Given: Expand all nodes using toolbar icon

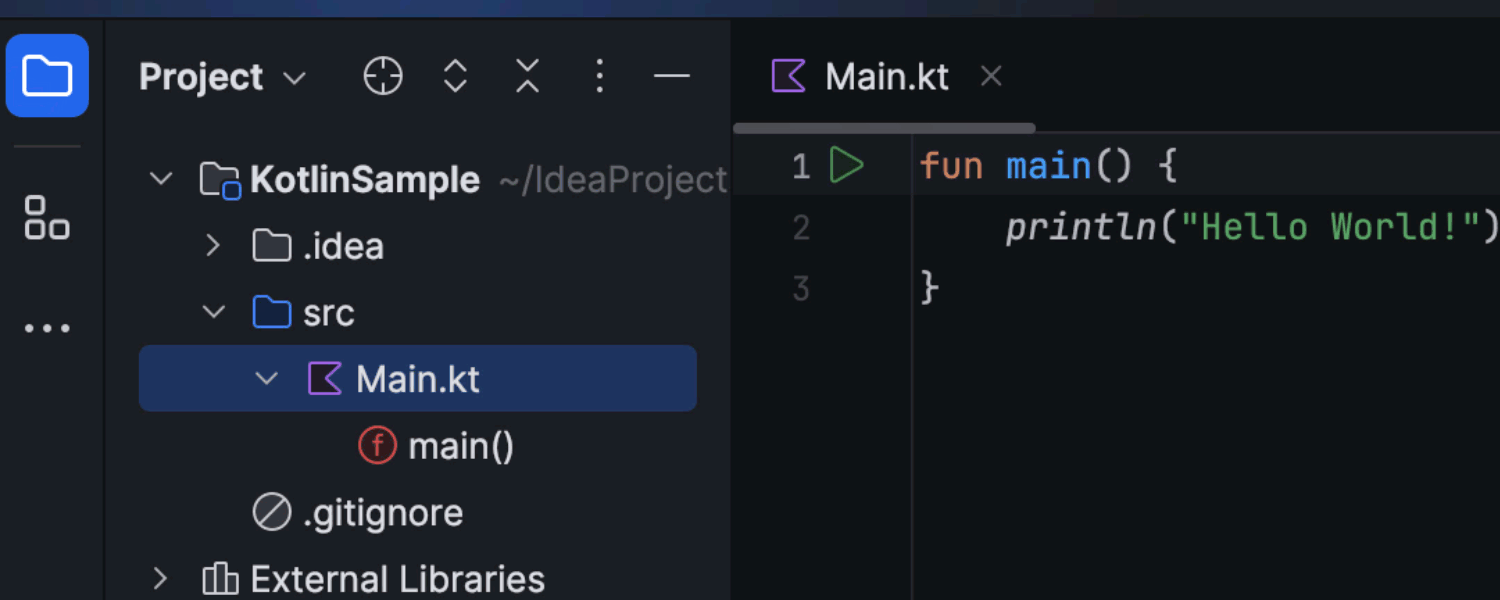Looking at the screenshot, I should pos(455,76).
